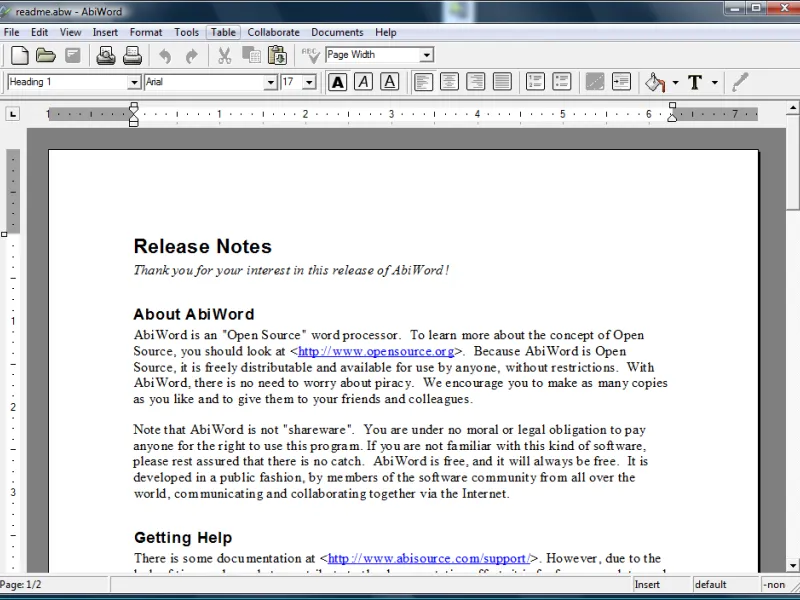Image resolution: width=800 pixels, height=600 pixels.
Task: Print the document with printer icon
Action: pos(132,55)
